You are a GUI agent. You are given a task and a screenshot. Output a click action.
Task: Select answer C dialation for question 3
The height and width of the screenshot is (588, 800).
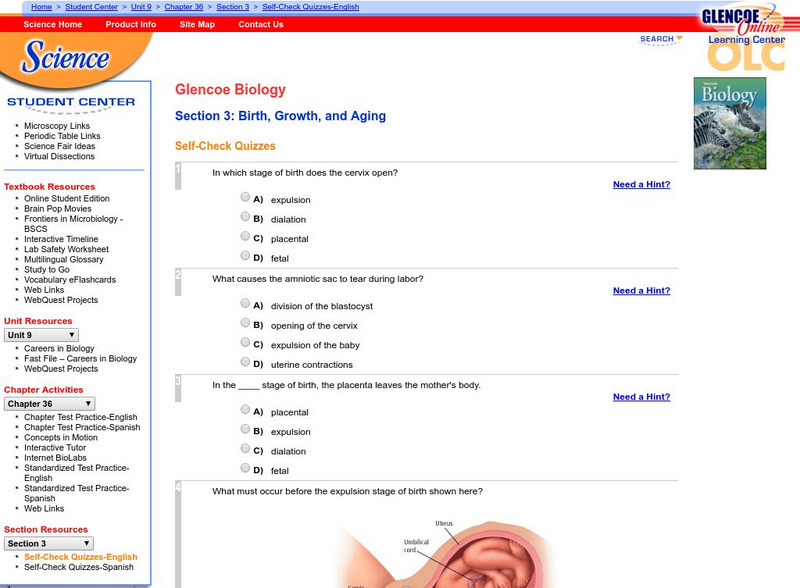pyautogui.click(x=245, y=448)
